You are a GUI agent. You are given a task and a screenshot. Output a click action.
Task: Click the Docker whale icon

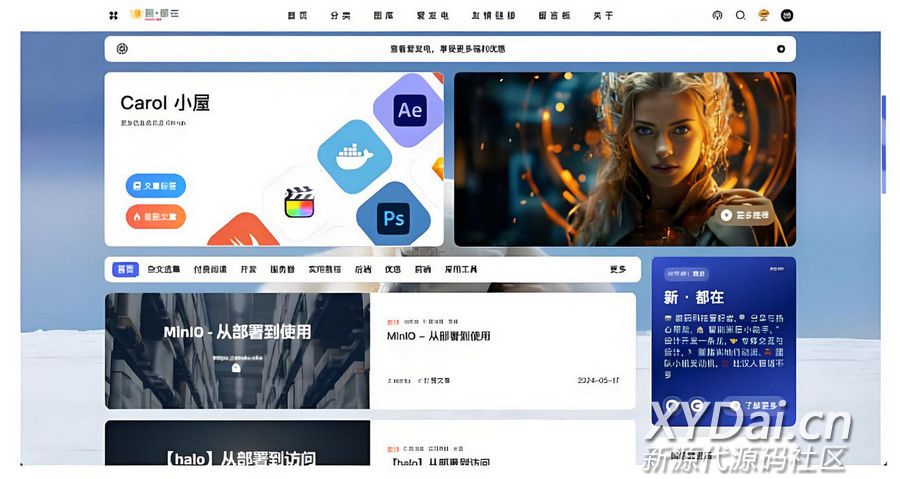click(x=353, y=157)
